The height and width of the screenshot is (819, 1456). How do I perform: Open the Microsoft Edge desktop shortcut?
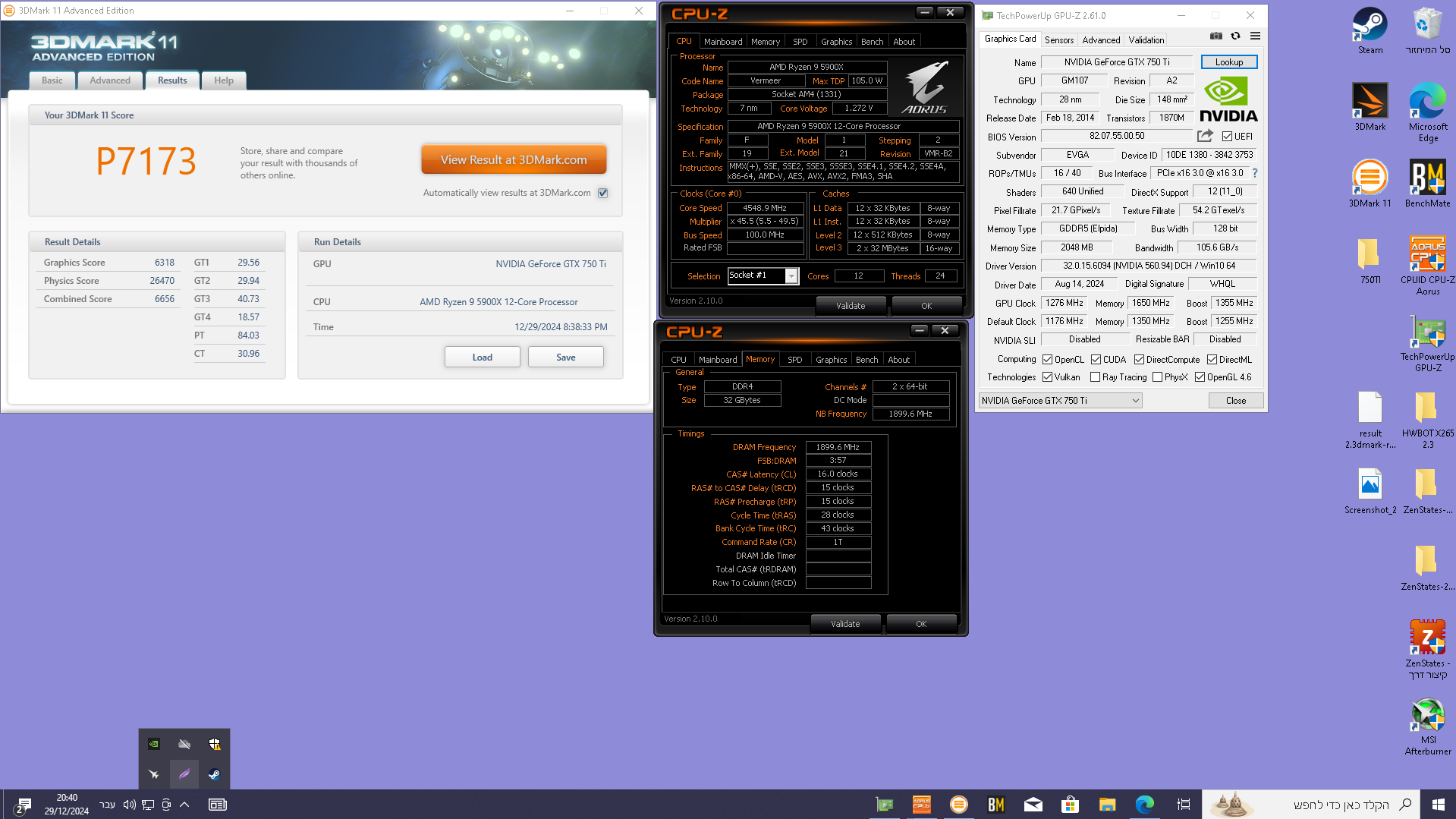(x=1428, y=112)
